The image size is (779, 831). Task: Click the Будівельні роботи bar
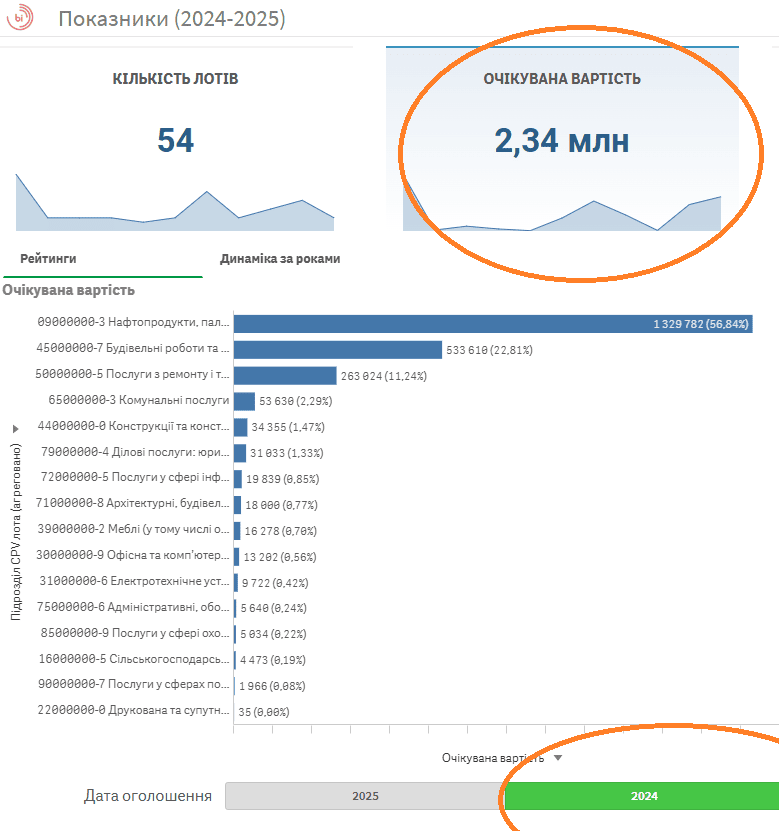click(337, 349)
